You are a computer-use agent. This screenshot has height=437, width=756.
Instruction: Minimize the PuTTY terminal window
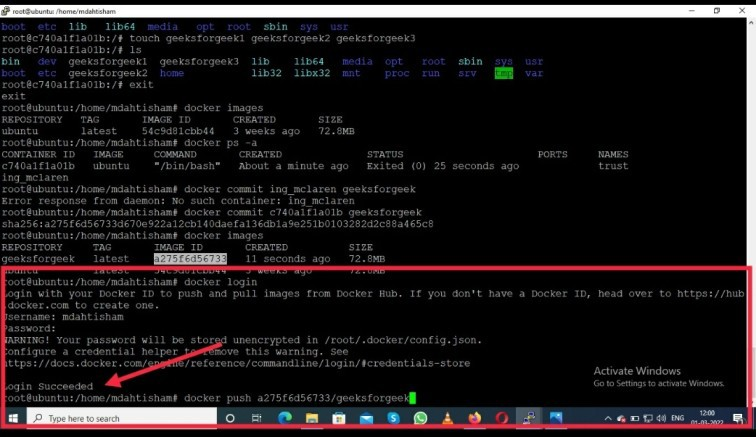click(691, 11)
